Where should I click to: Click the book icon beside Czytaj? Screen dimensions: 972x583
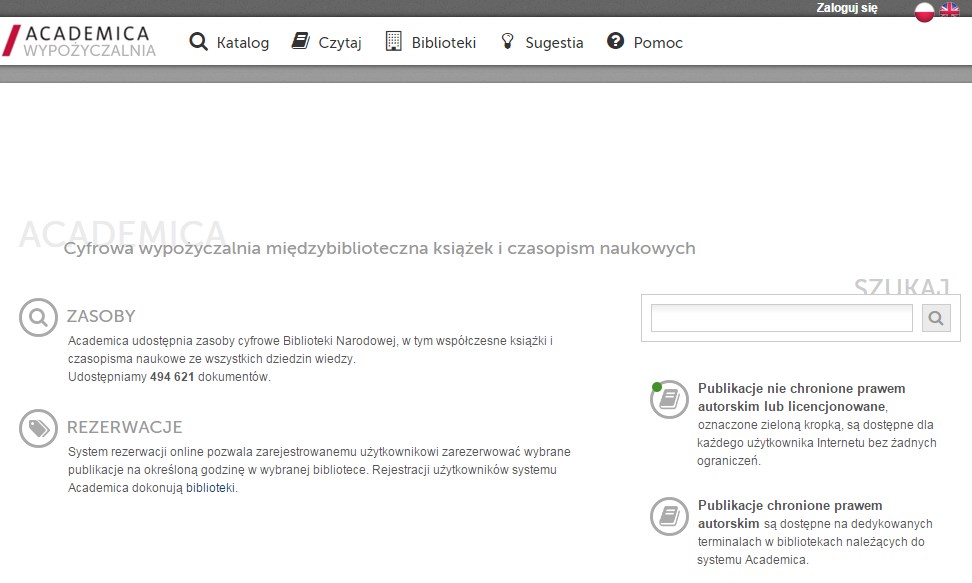pyautogui.click(x=301, y=41)
